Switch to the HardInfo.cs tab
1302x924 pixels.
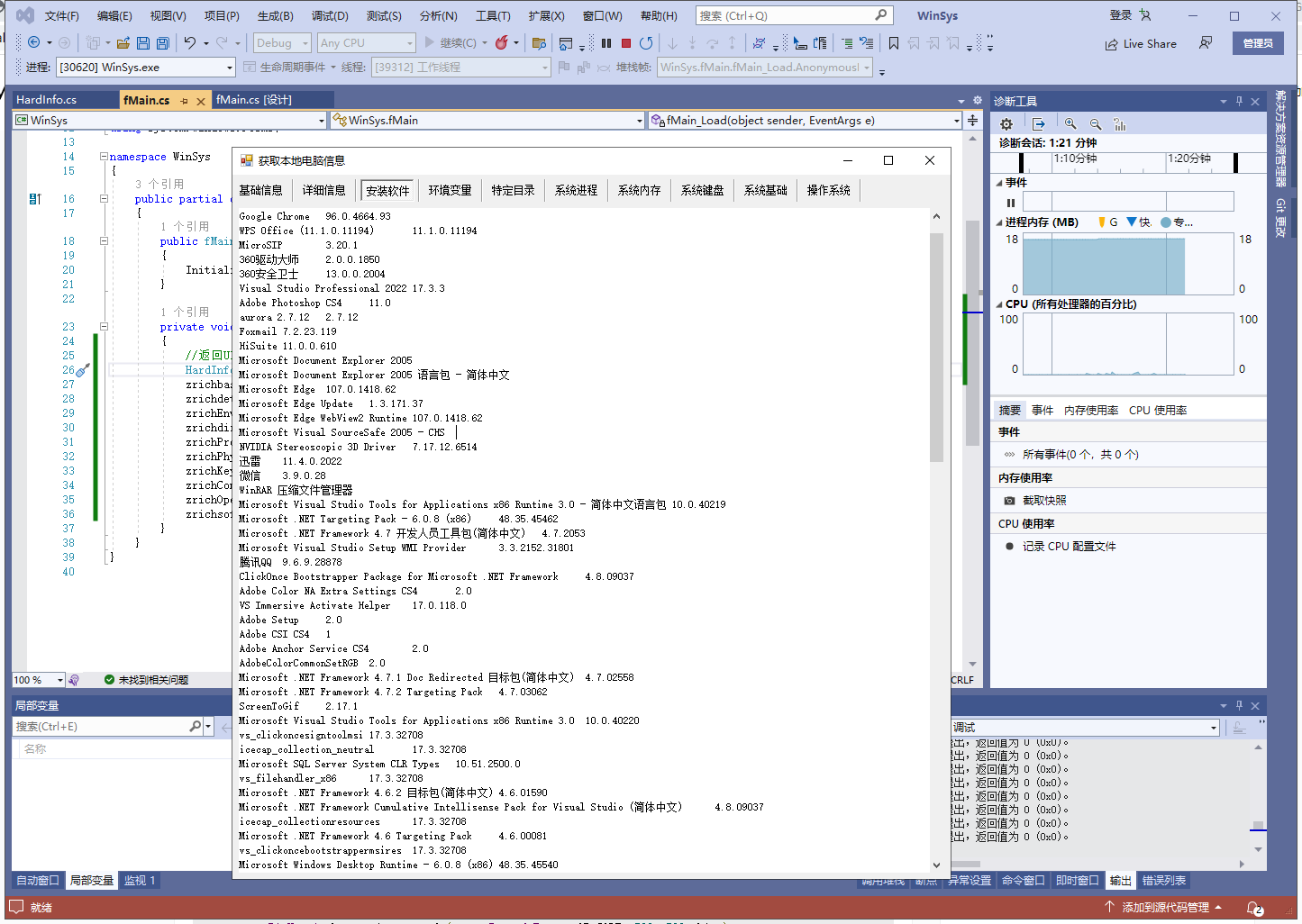point(46,100)
